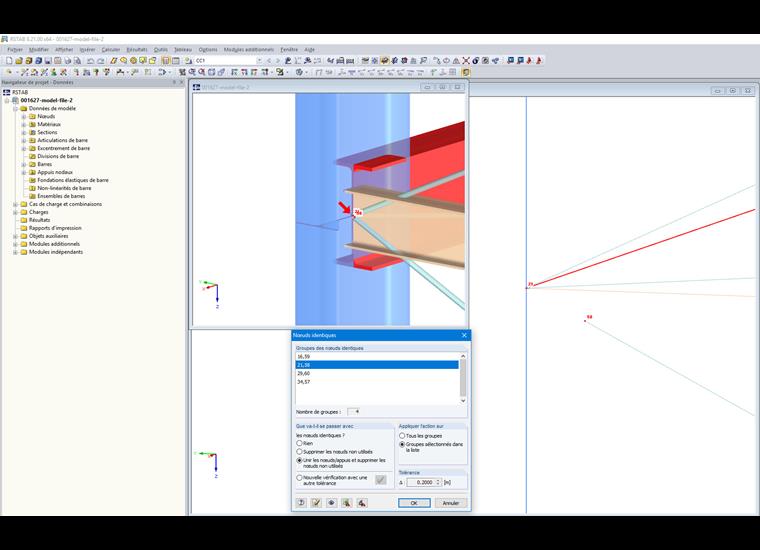Click the grayed checkmark button beside Nouvelle vérification
The image size is (760, 550).
(x=381, y=480)
